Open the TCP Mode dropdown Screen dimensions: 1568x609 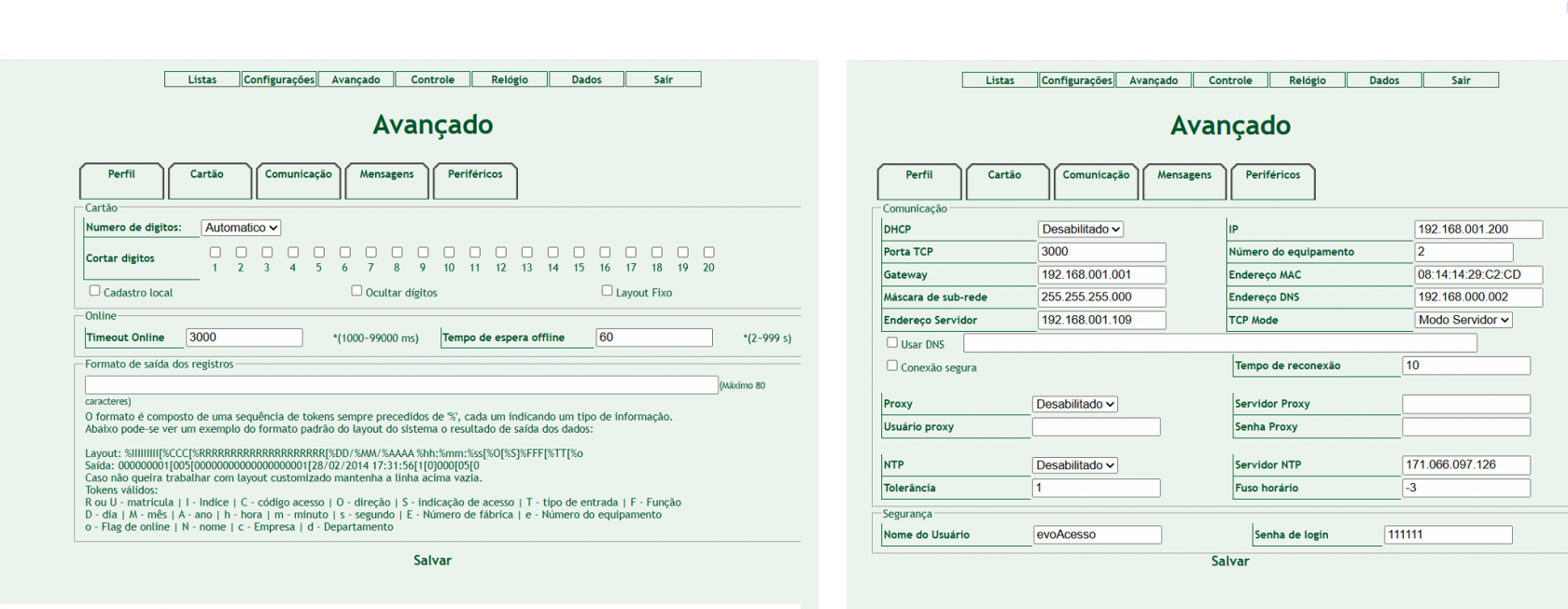point(1463,320)
